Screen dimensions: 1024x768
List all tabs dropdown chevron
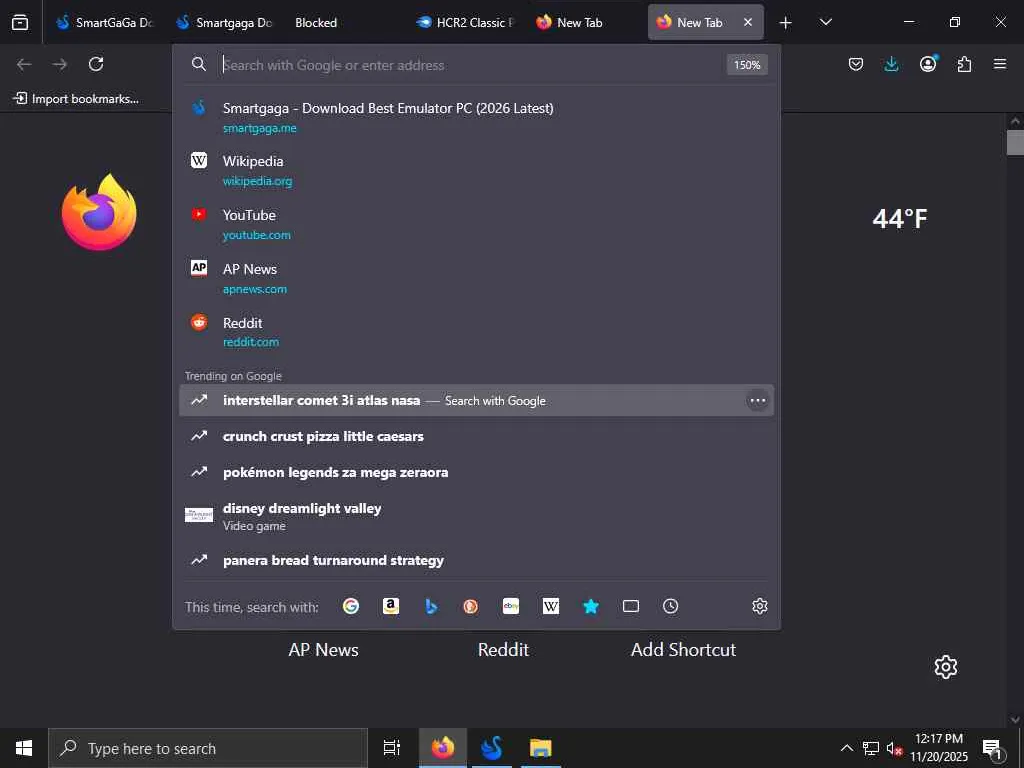coord(825,22)
